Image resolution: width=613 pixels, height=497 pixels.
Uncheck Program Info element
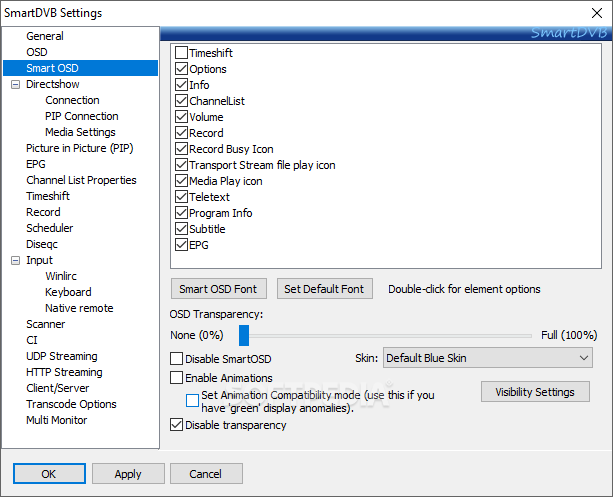181,213
